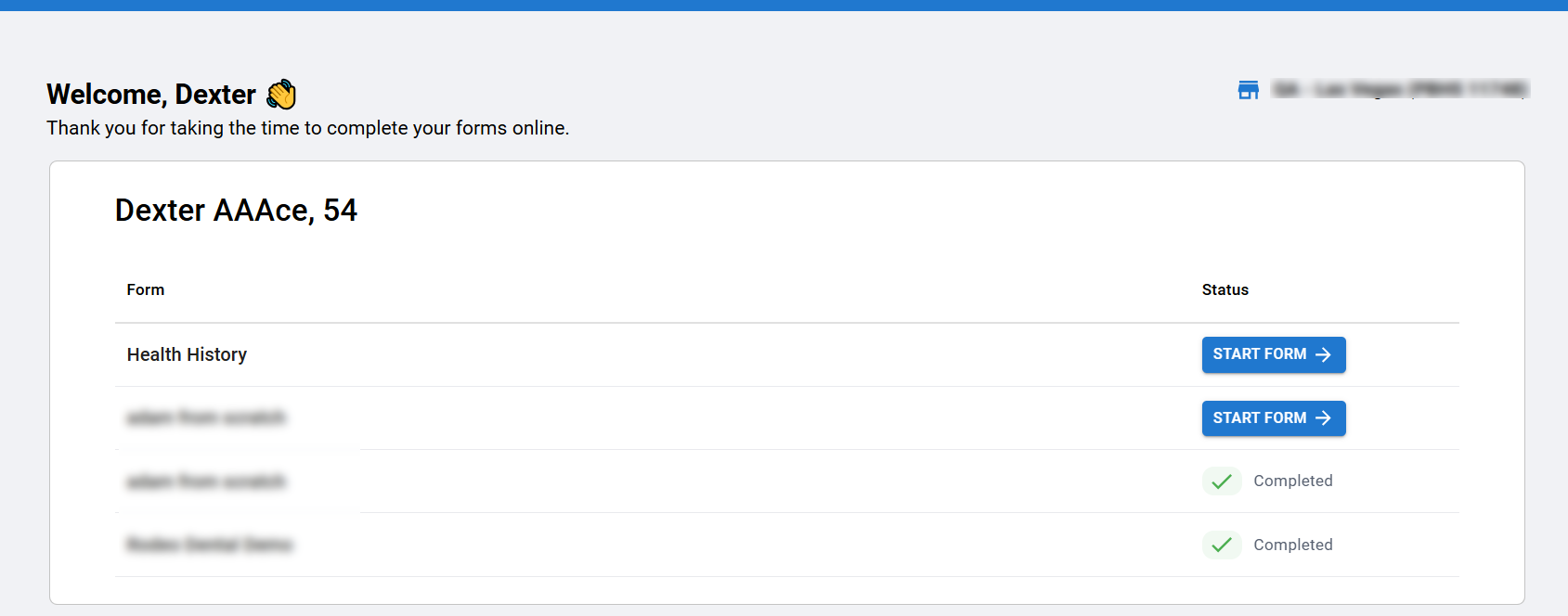This screenshot has width=1568, height=616.
Task: Click the blue store location icon
Action: click(x=1249, y=90)
